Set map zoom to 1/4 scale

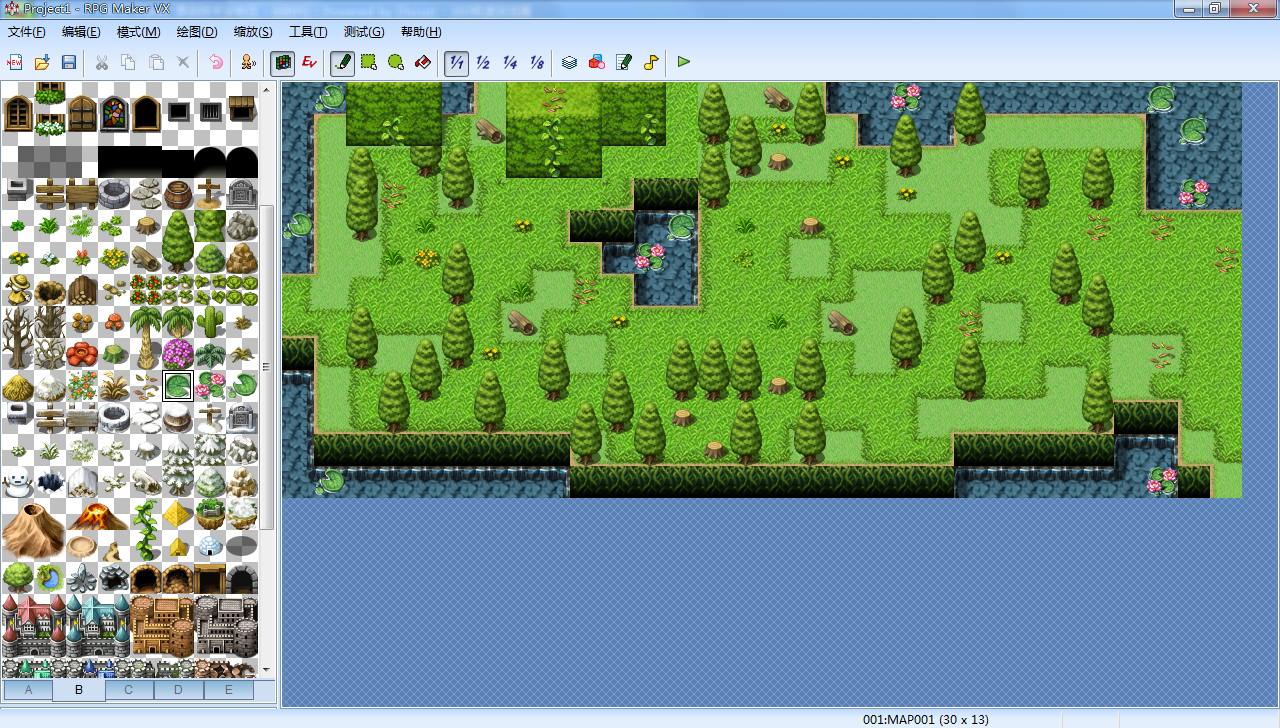pyautogui.click(x=510, y=62)
